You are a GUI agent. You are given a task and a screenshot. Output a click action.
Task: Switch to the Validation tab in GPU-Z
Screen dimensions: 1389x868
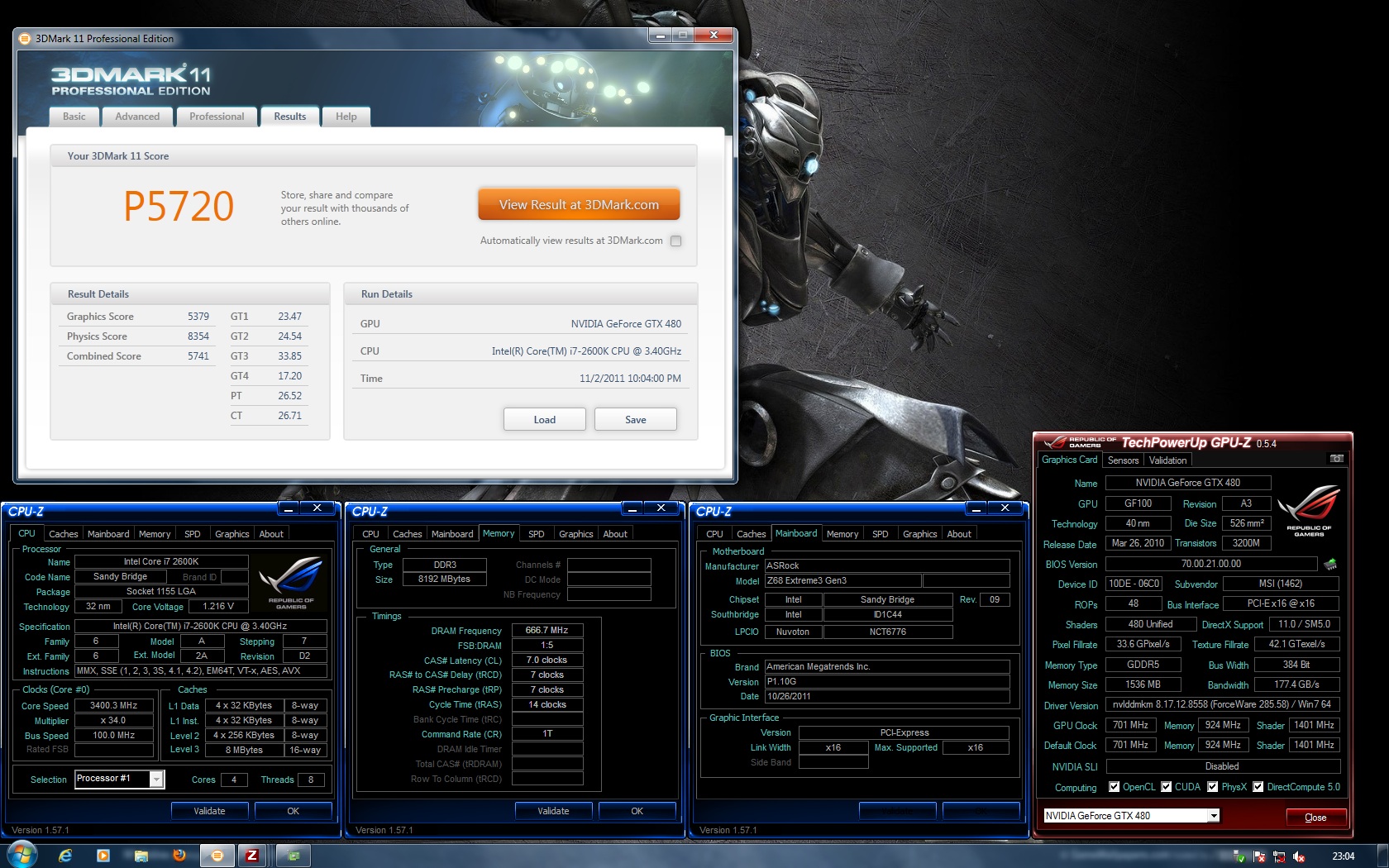click(1167, 460)
